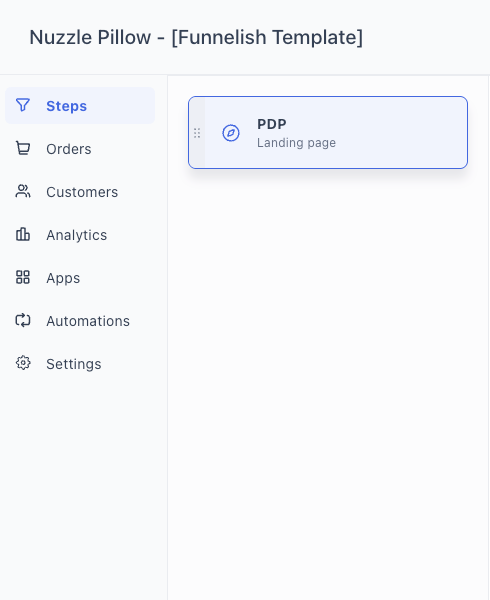Click the compass icon on PDP step

(x=231, y=133)
